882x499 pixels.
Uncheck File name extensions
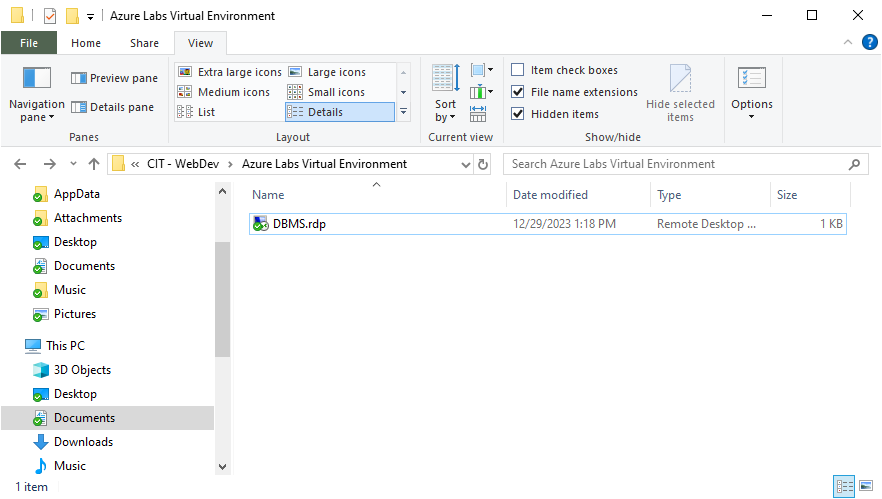(574, 92)
